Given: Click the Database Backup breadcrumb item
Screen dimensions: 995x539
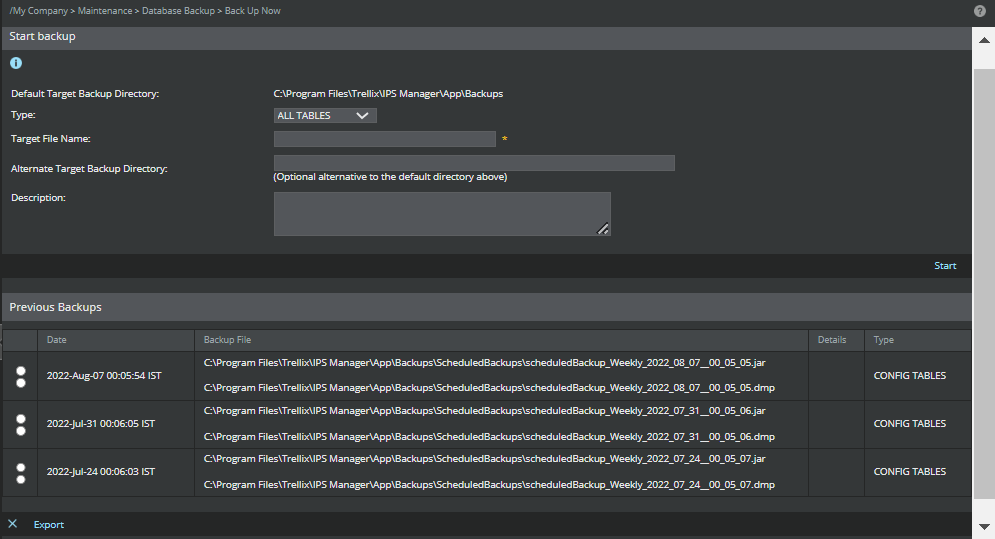Looking at the screenshot, I should 178,11.
